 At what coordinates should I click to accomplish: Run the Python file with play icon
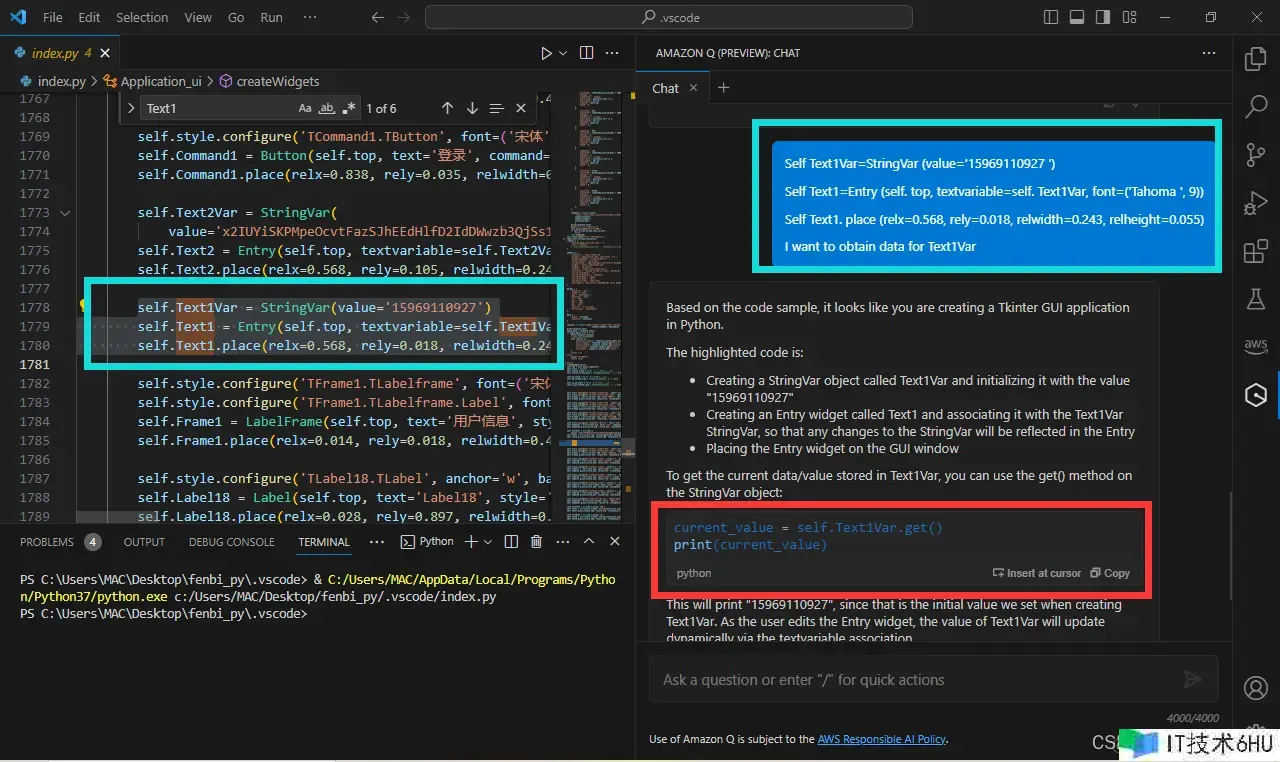pyautogui.click(x=546, y=53)
